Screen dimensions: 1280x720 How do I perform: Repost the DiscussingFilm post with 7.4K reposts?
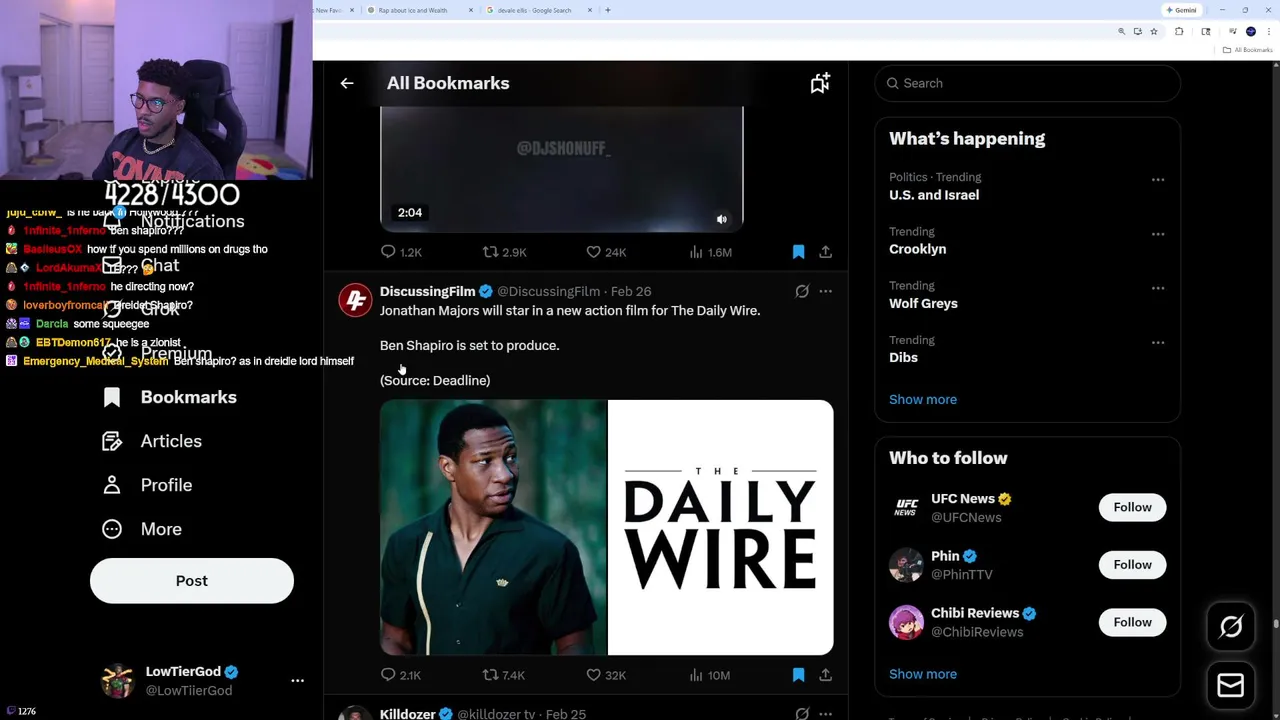coord(504,675)
